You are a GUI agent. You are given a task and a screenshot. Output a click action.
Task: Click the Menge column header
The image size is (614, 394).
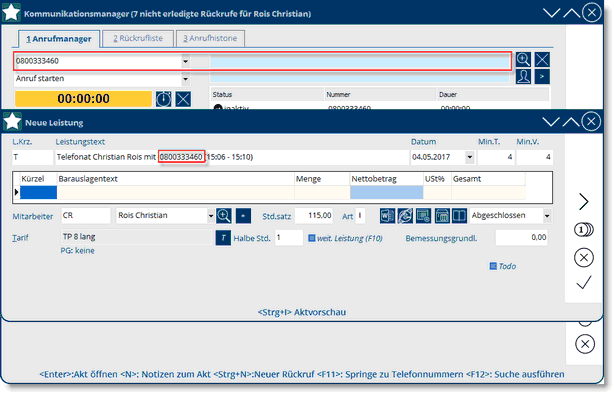321,179
